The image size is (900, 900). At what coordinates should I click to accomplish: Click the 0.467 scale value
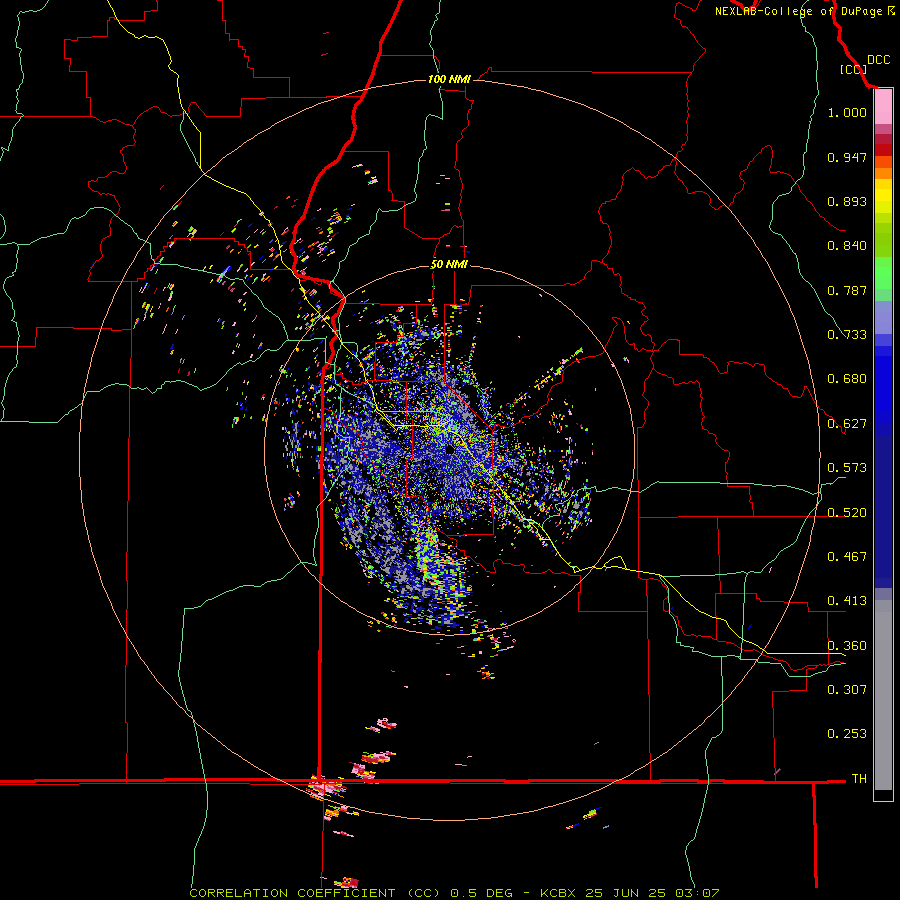coord(847,557)
